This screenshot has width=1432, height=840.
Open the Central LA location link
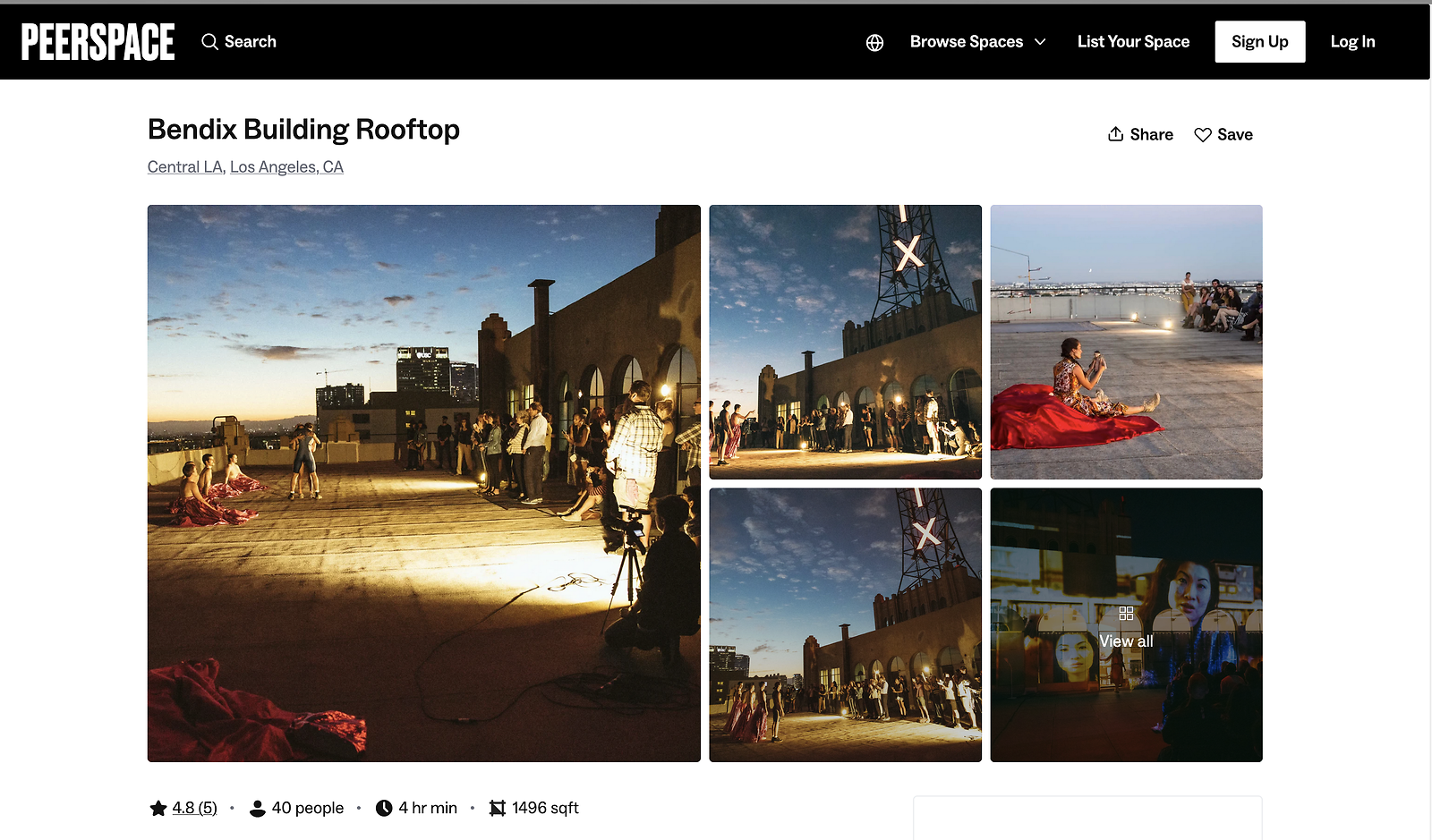point(184,167)
